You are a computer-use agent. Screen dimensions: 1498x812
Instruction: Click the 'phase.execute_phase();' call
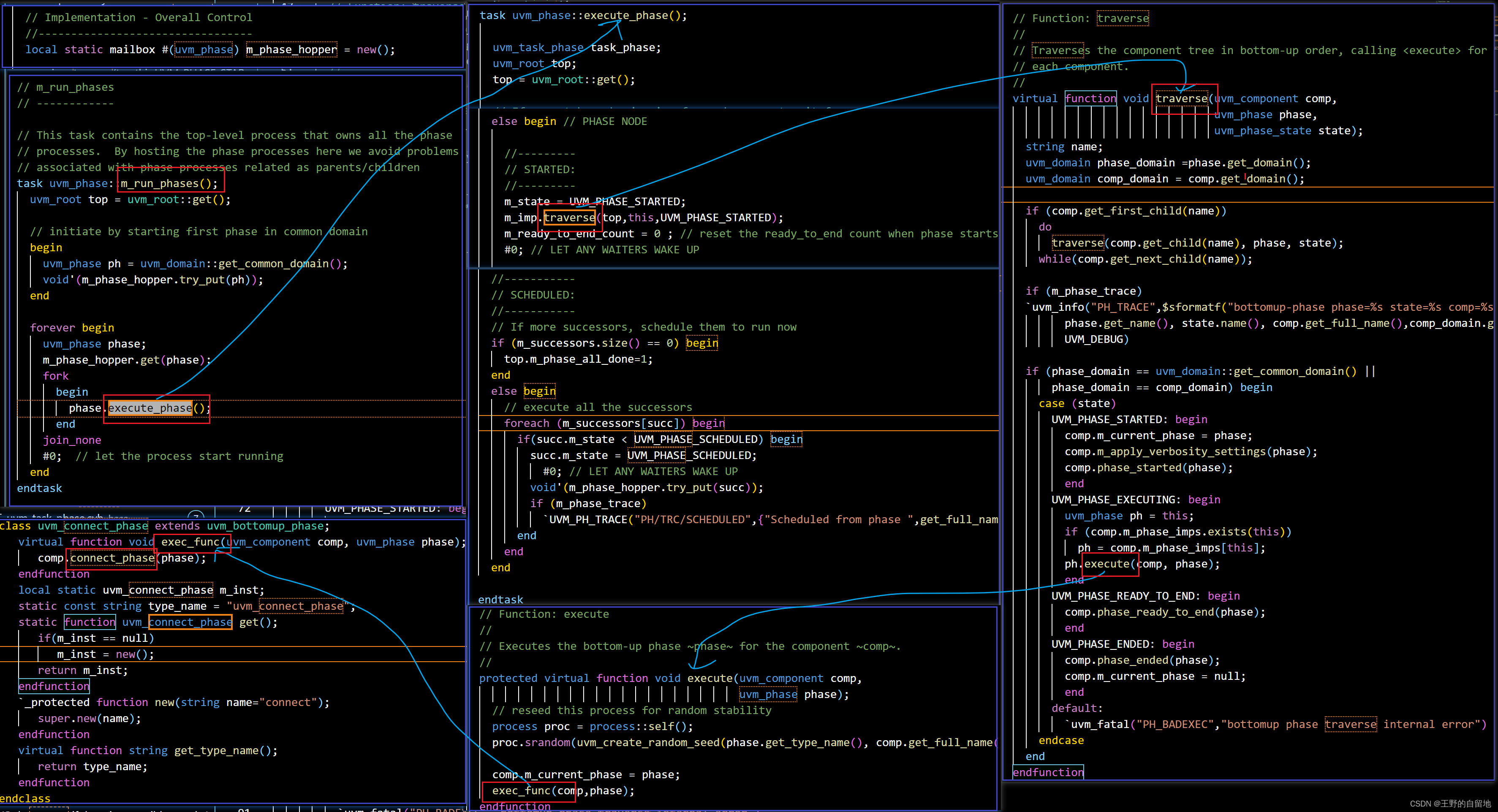[139, 408]
